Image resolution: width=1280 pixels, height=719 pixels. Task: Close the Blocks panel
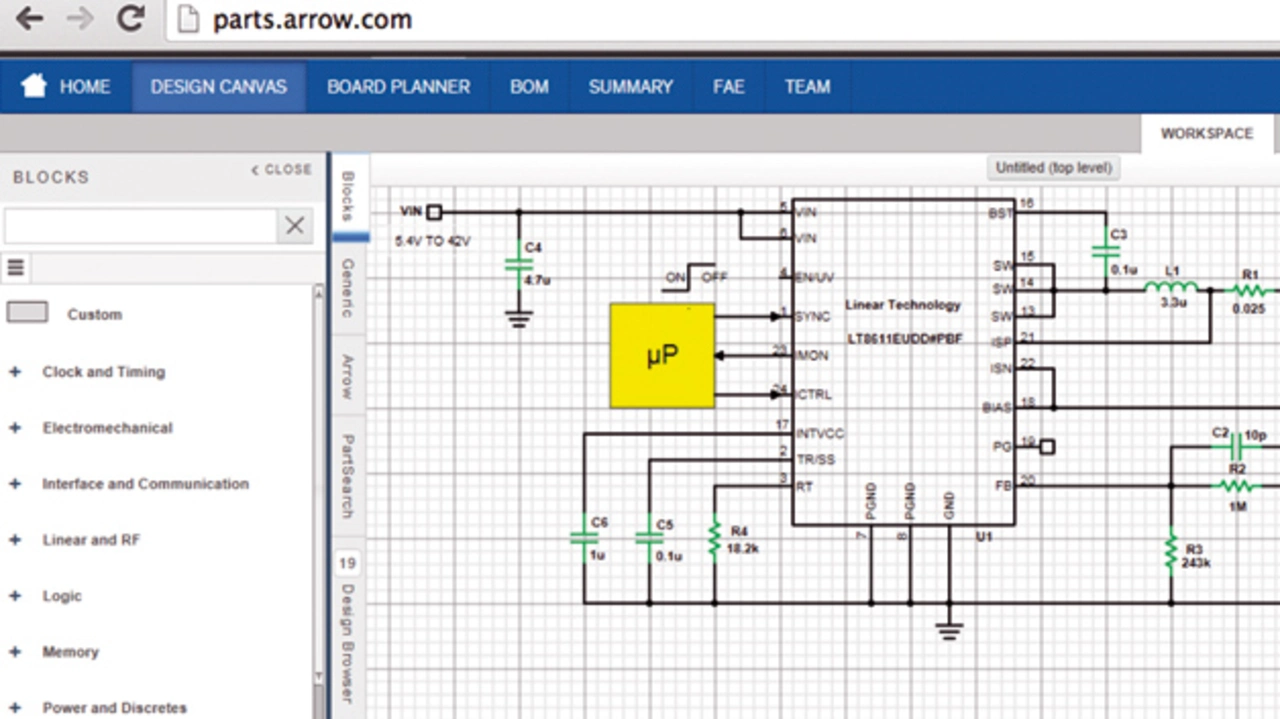tap(282, 170)
